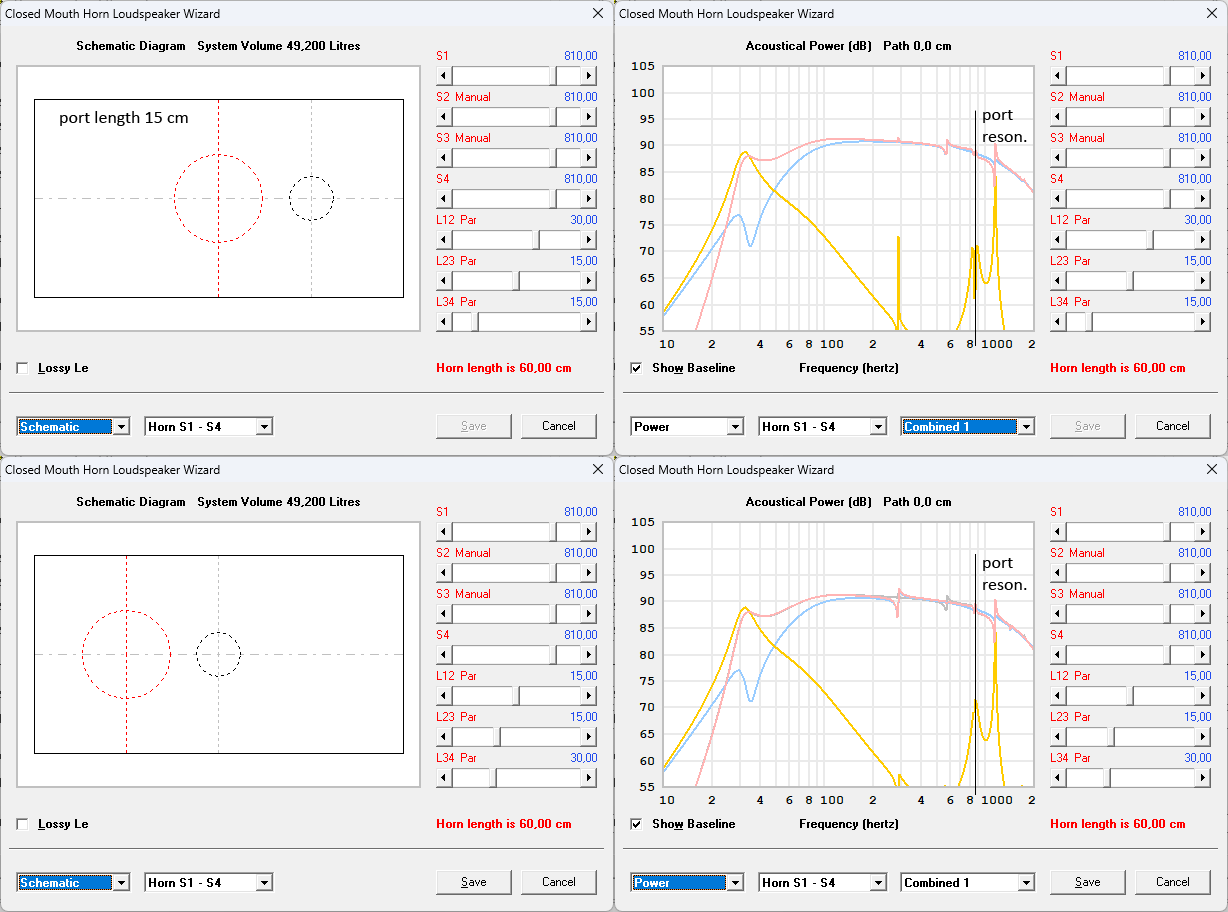
Task: Close the top-right wizard window
Action: 1212,13
